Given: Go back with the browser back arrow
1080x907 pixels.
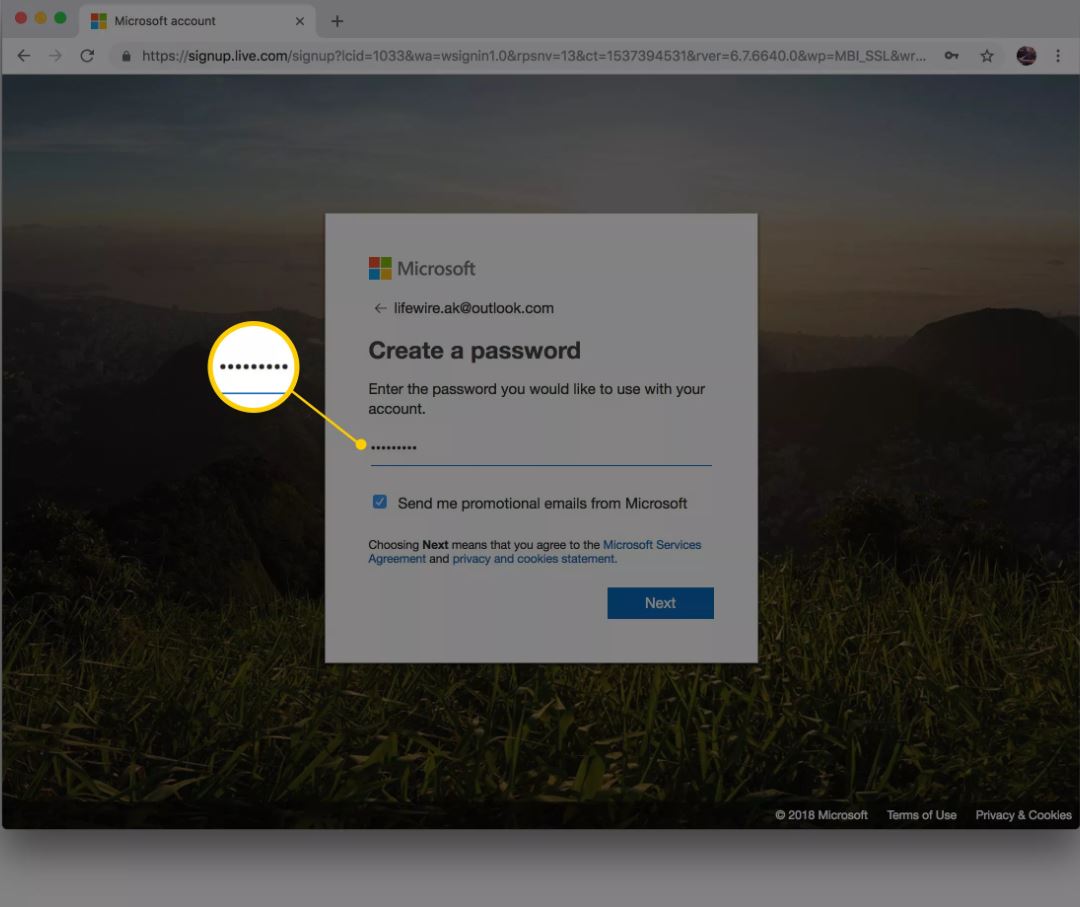Looking at the screenshot, I should click(x=23, y=56).
